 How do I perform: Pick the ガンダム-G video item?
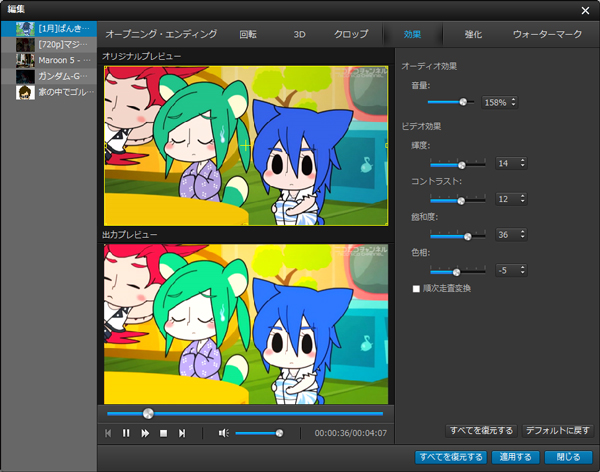(x=49, y=76)
